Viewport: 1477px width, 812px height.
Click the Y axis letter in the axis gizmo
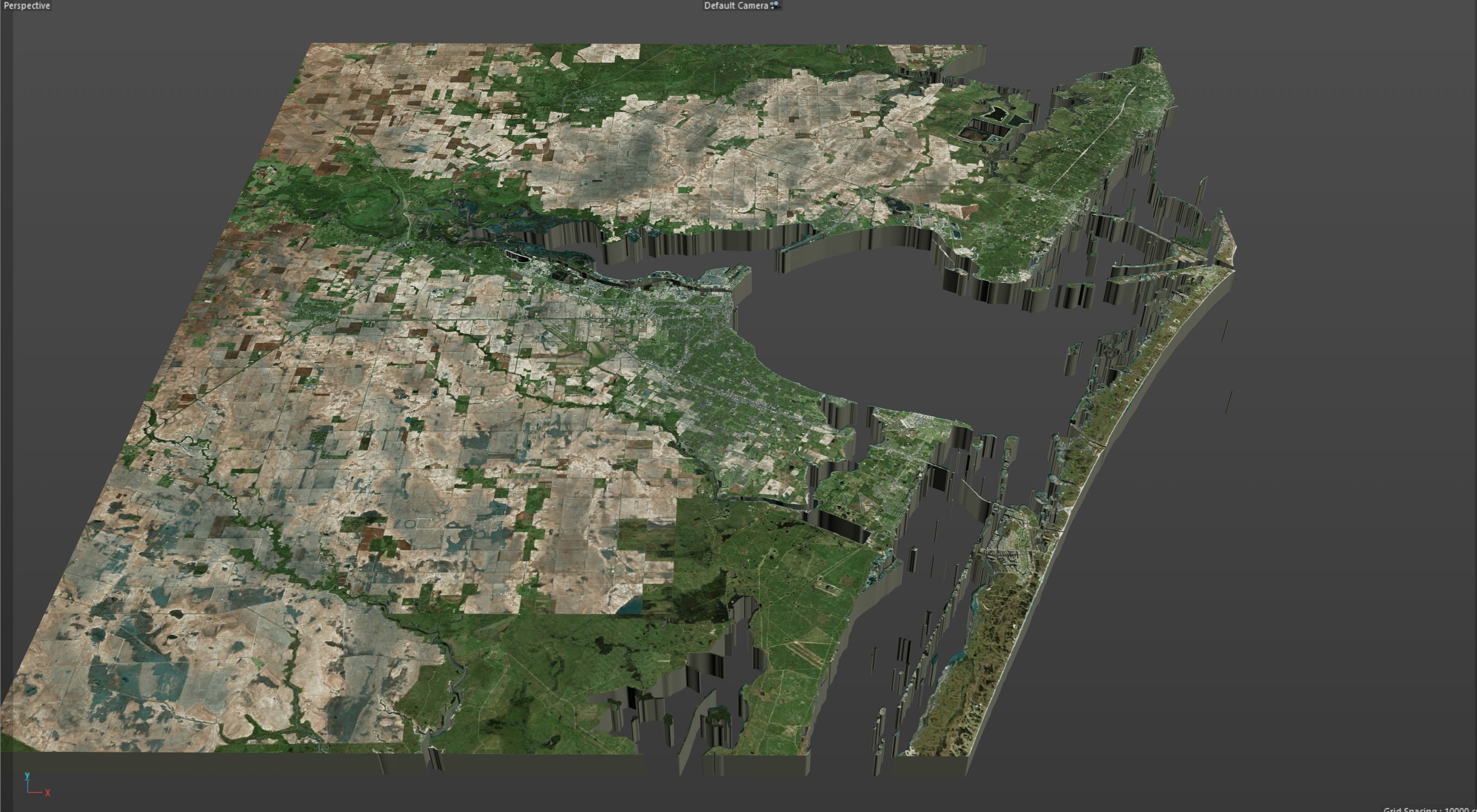pos(27,776)
